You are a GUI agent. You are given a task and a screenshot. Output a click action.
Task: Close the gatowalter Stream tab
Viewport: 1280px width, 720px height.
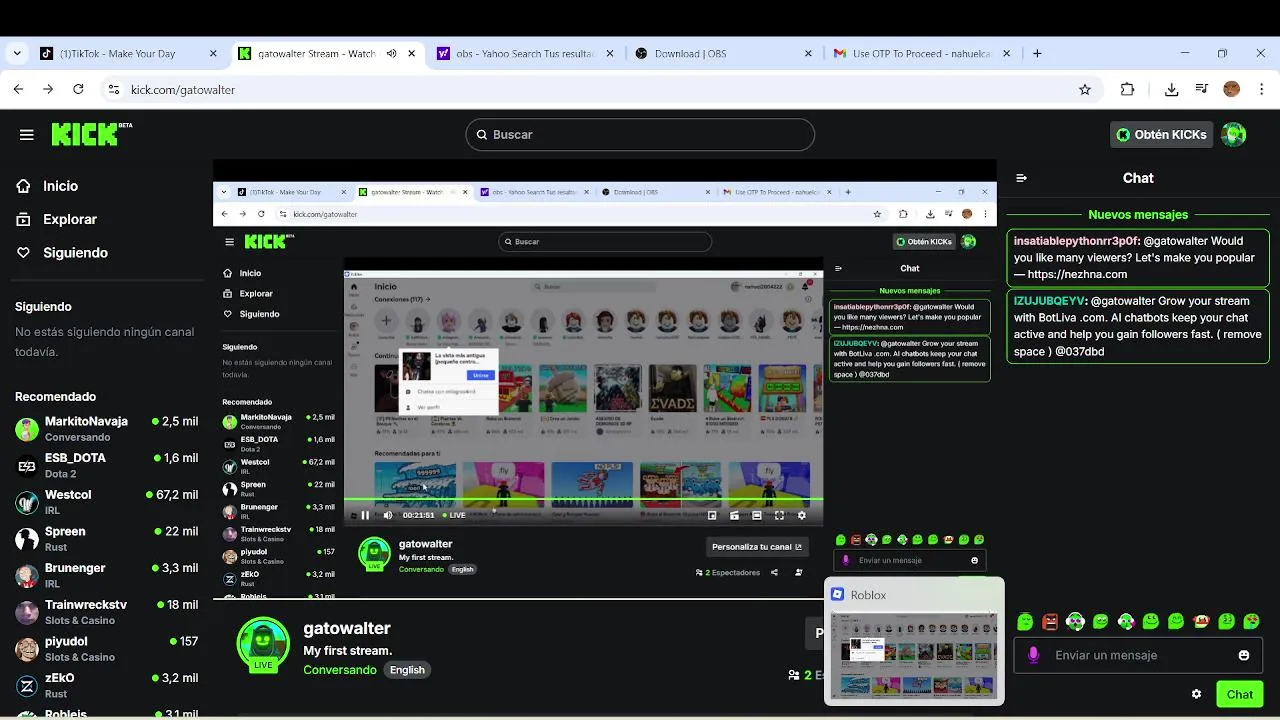[411, 54]
